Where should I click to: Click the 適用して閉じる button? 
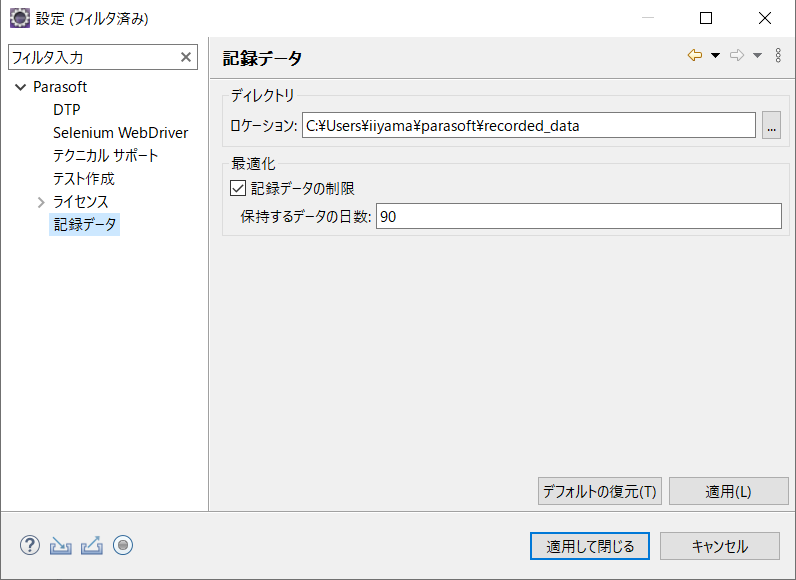(590, 546)
